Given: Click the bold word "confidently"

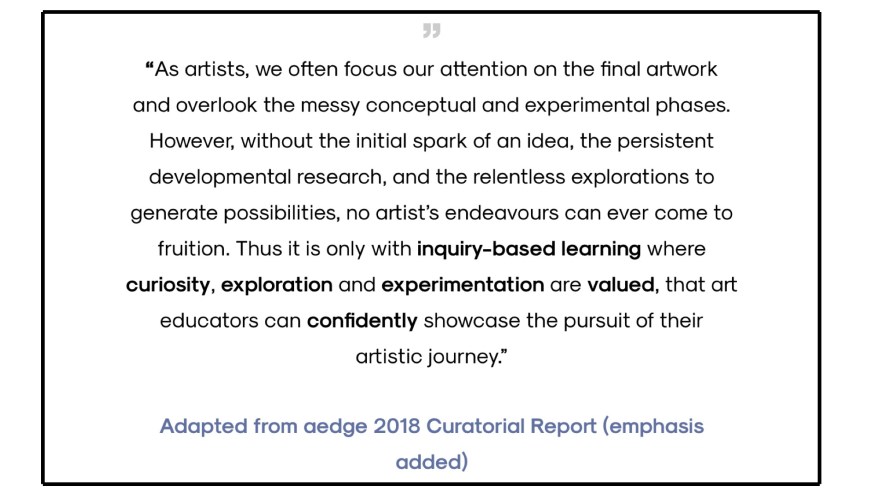Looking at the screenshot, I should [x=362, y=320].
